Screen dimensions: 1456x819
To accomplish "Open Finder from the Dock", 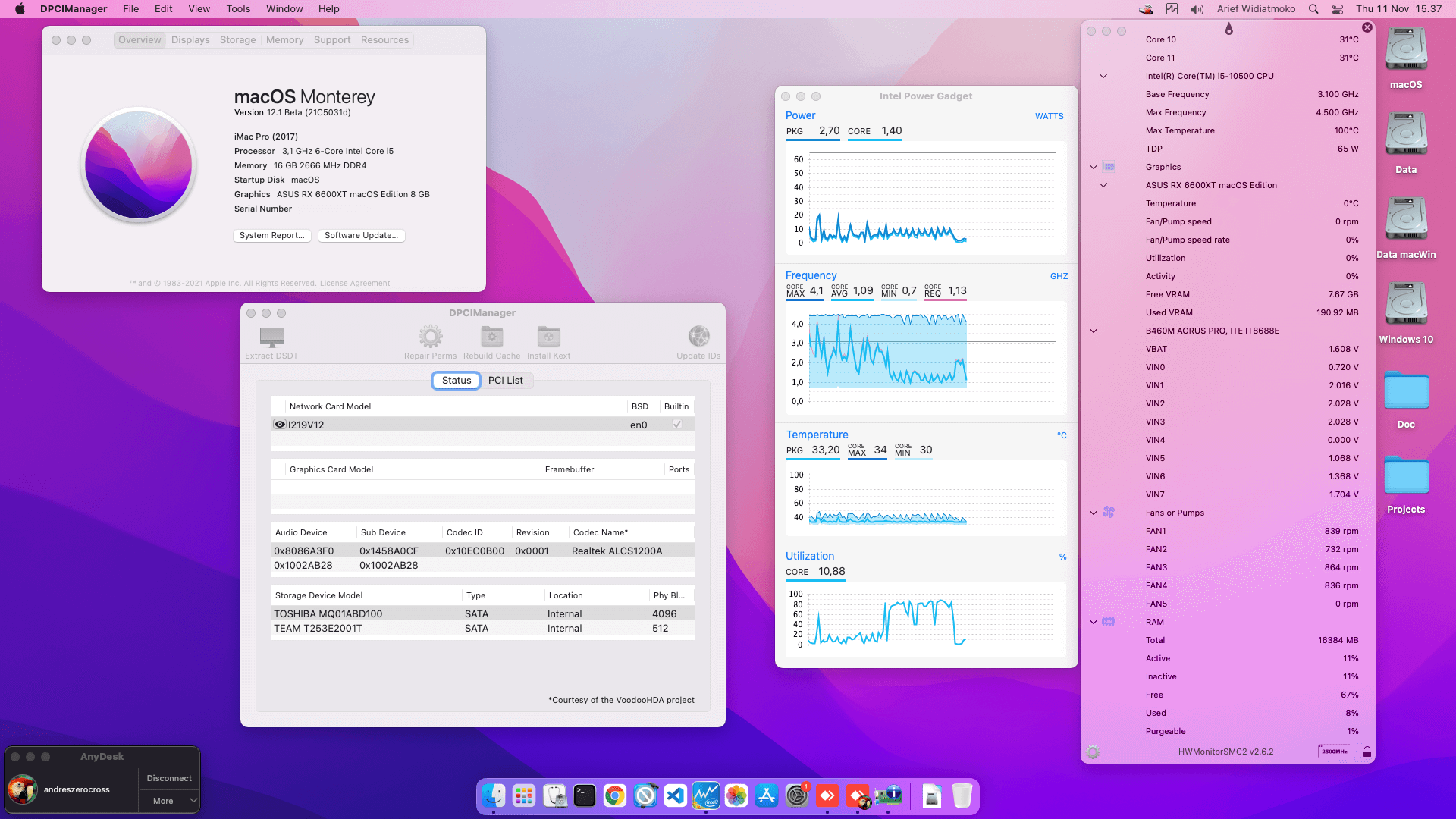I will [x=494, y=795].
